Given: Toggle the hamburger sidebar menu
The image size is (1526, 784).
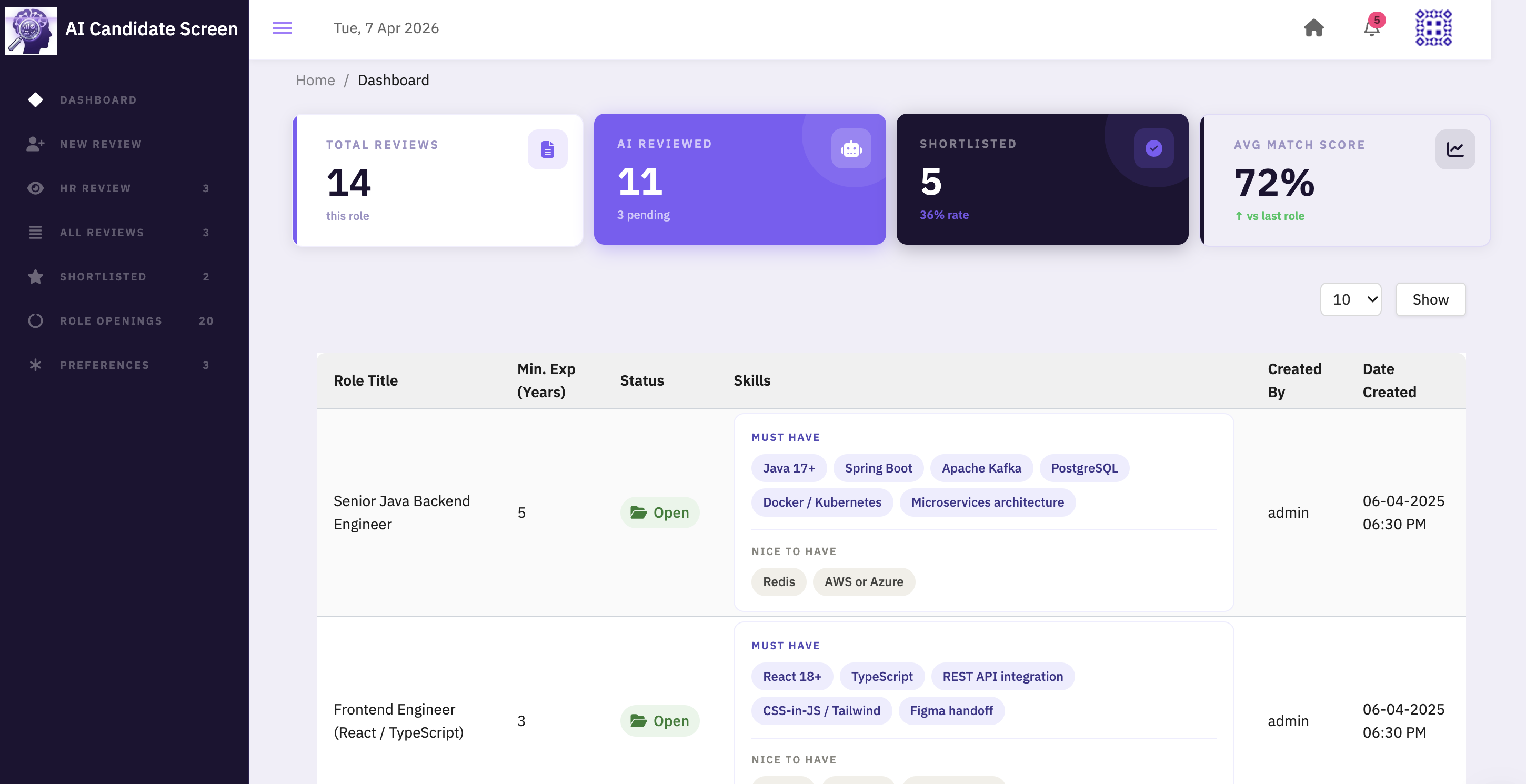Looking at the screenshot, I should pos(282,28).
